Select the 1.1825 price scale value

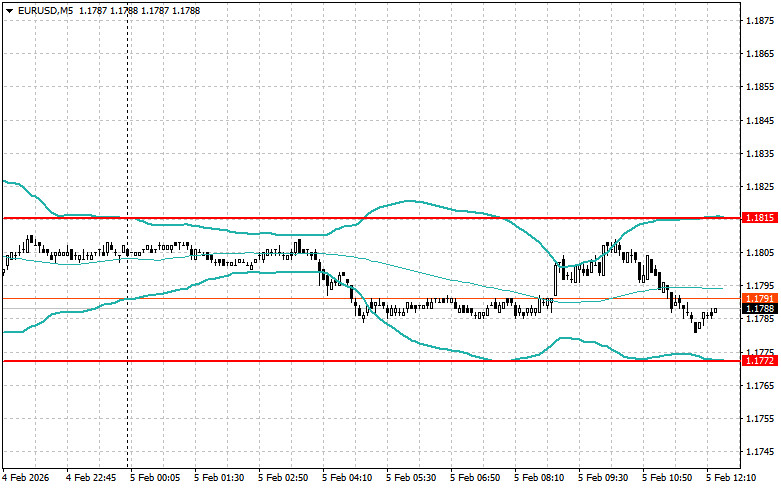point(760,186)
